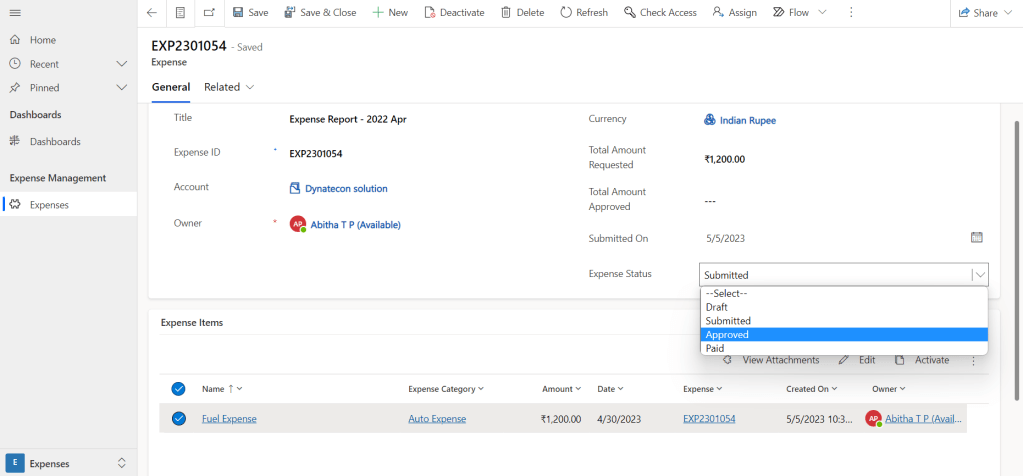This screenshot has width=1023, height=476.
Task: Switch to the Related tab
Action: click(x=228, y=87)
